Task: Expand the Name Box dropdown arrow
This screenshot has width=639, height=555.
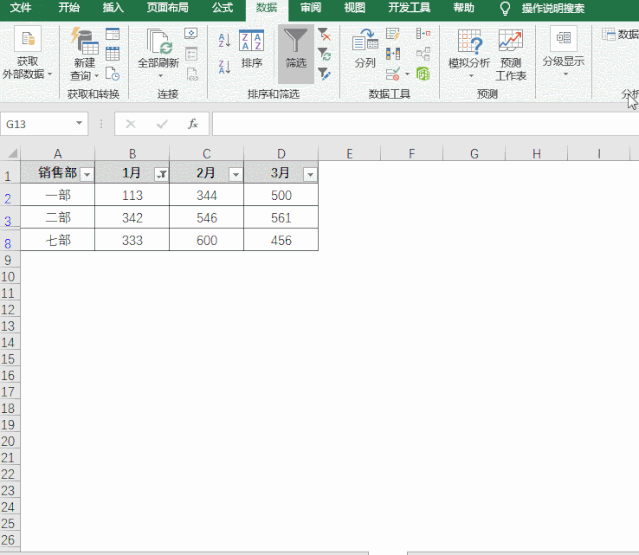Action: point(79,123)
